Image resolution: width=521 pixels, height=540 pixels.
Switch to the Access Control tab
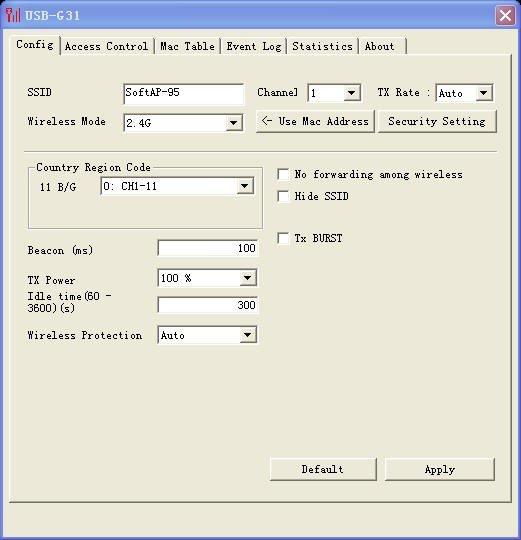[106, 46]
